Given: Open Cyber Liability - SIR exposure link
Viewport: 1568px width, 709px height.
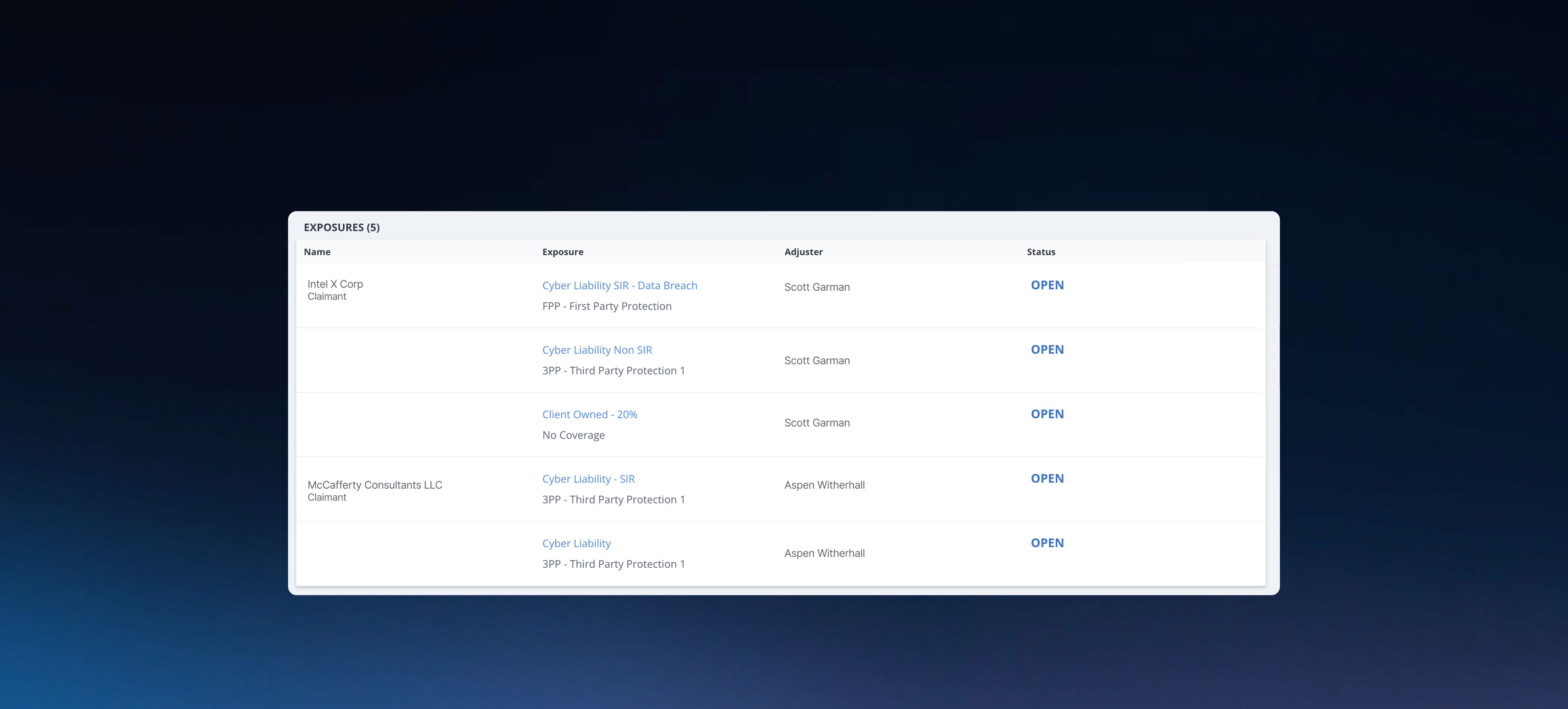Looking at the screenshot, I should (x=588, y=479).
